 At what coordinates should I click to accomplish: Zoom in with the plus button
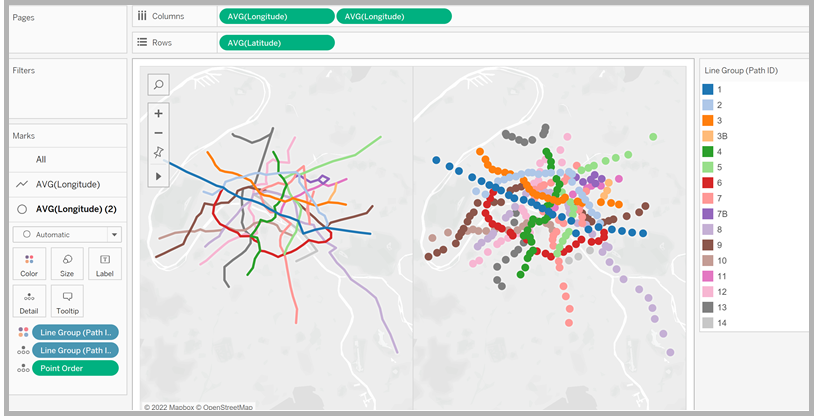pos(158,113)
